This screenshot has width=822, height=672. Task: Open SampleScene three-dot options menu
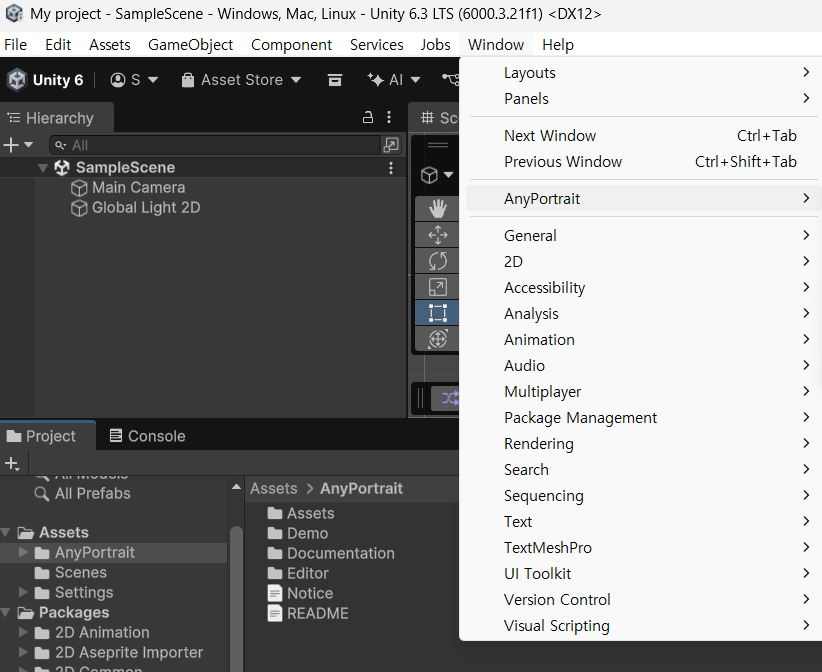pos(391,168)
